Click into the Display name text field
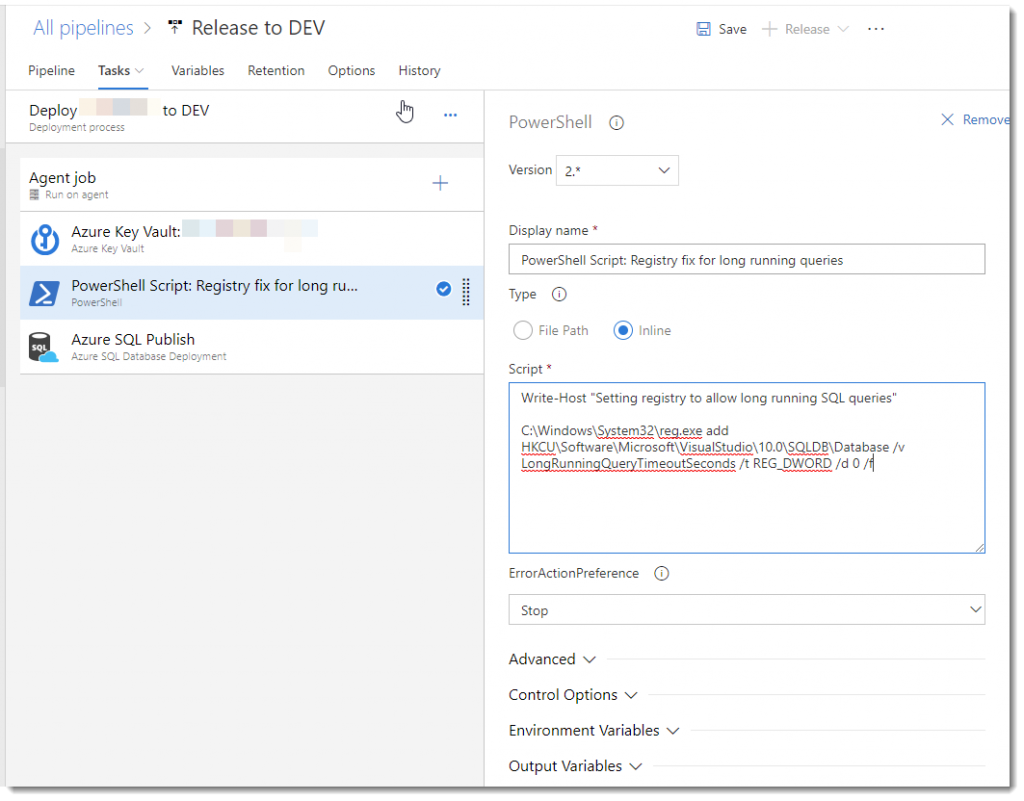The height and width of the screenshot is (801, 1024). point(746,260)
